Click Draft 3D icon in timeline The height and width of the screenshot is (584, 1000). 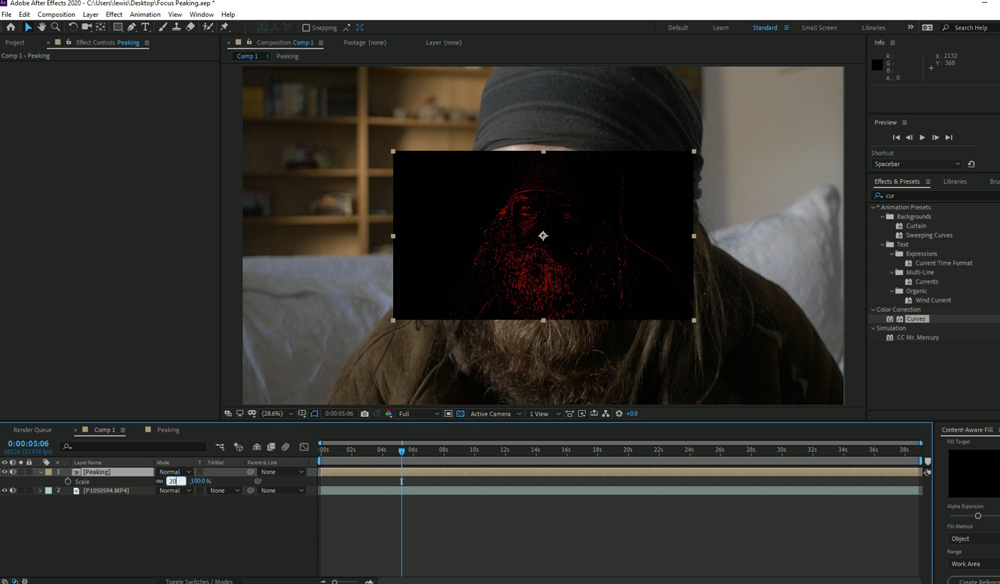click(239, 447)
